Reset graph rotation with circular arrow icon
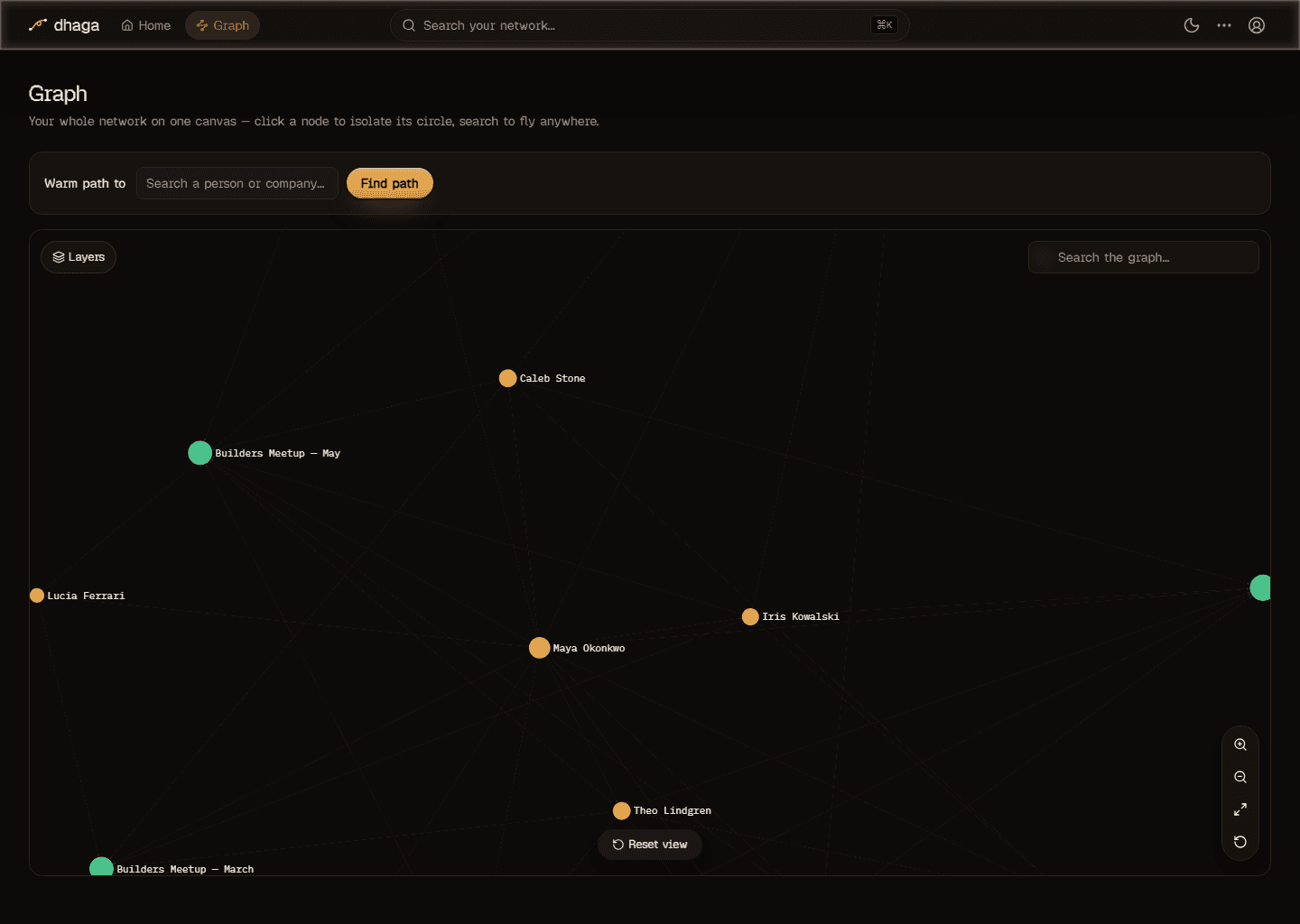 click(1240, 842)
